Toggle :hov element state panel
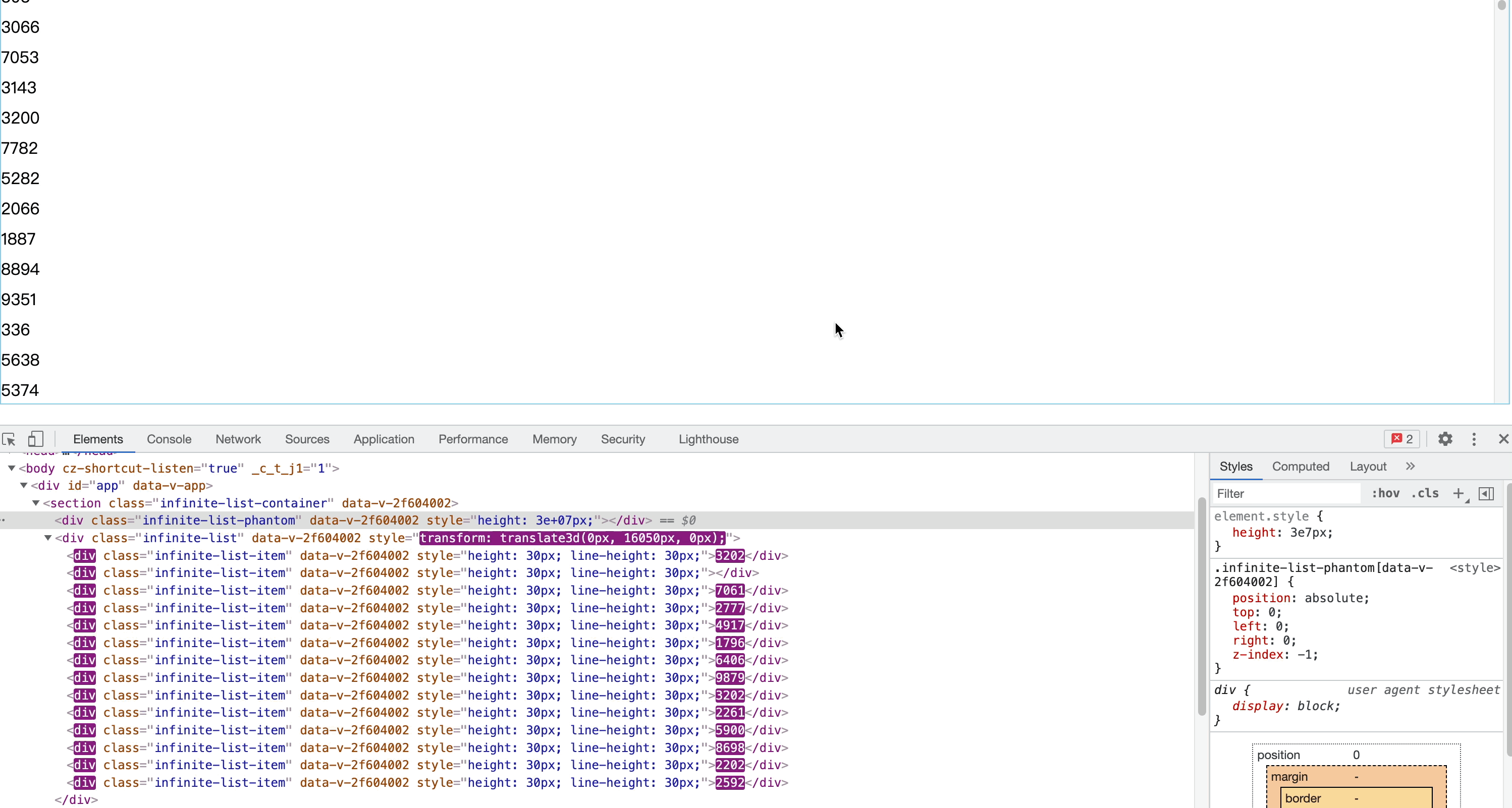This screenshot has height=808, width=1512. point(1385,493)
